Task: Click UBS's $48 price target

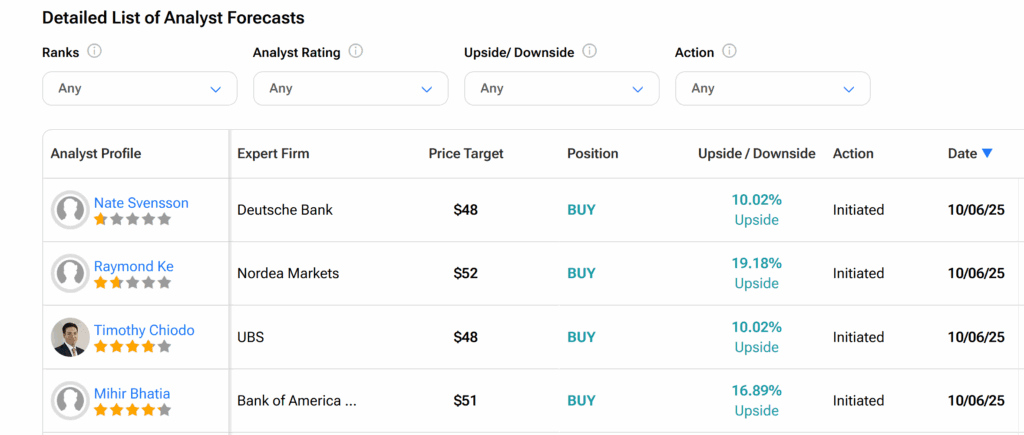Action: tap(466, 337)
